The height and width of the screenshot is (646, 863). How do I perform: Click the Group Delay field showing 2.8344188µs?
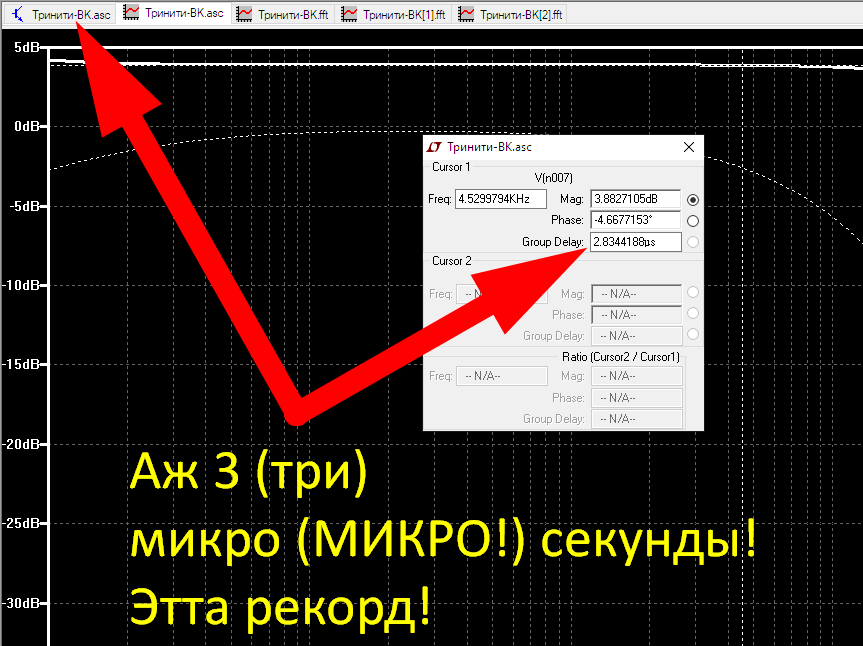click(635, 241)
